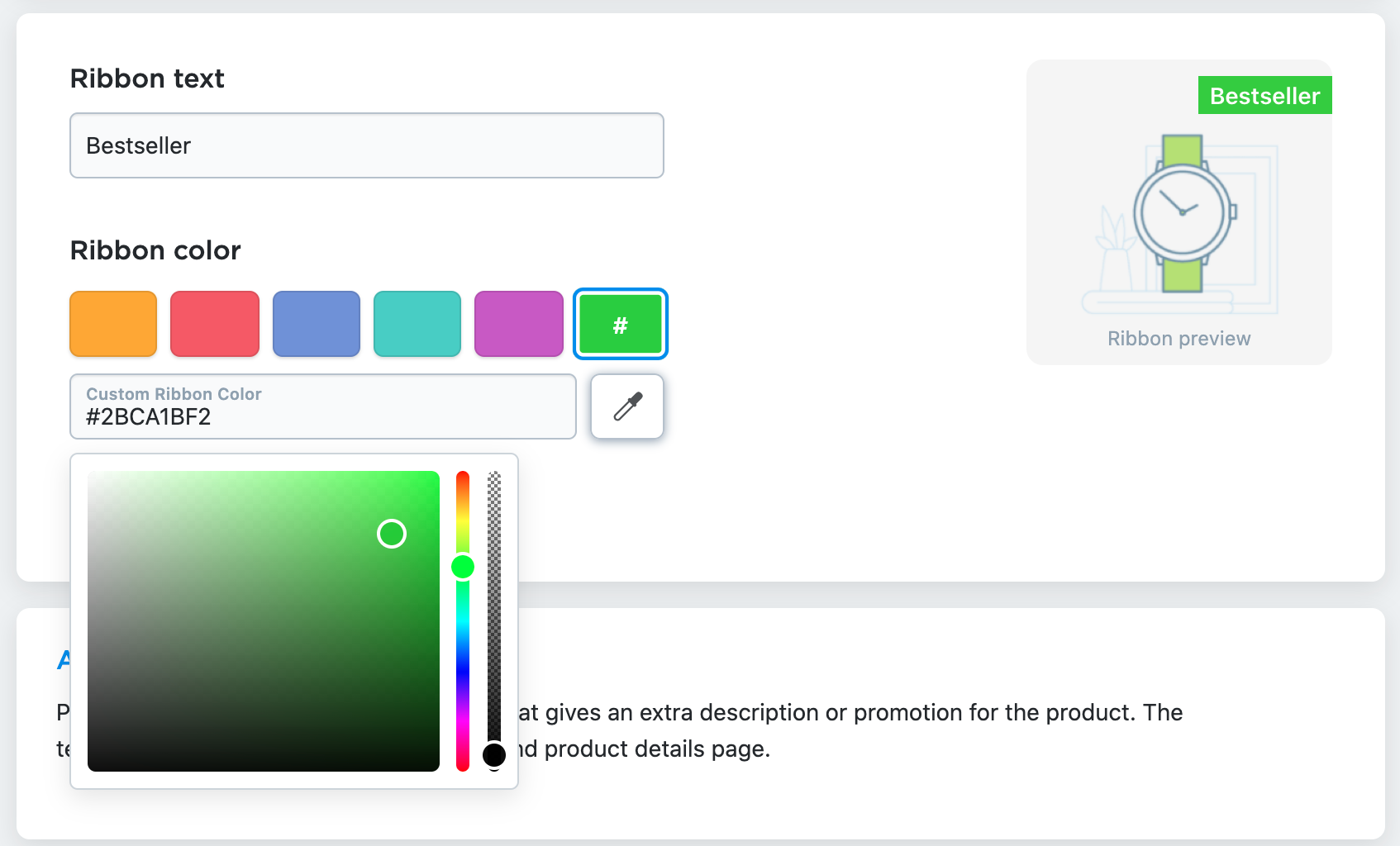Screen dimensions: 1400x846
Task: Click the Custom Ribbon Color input field
Action: point(322,406)
